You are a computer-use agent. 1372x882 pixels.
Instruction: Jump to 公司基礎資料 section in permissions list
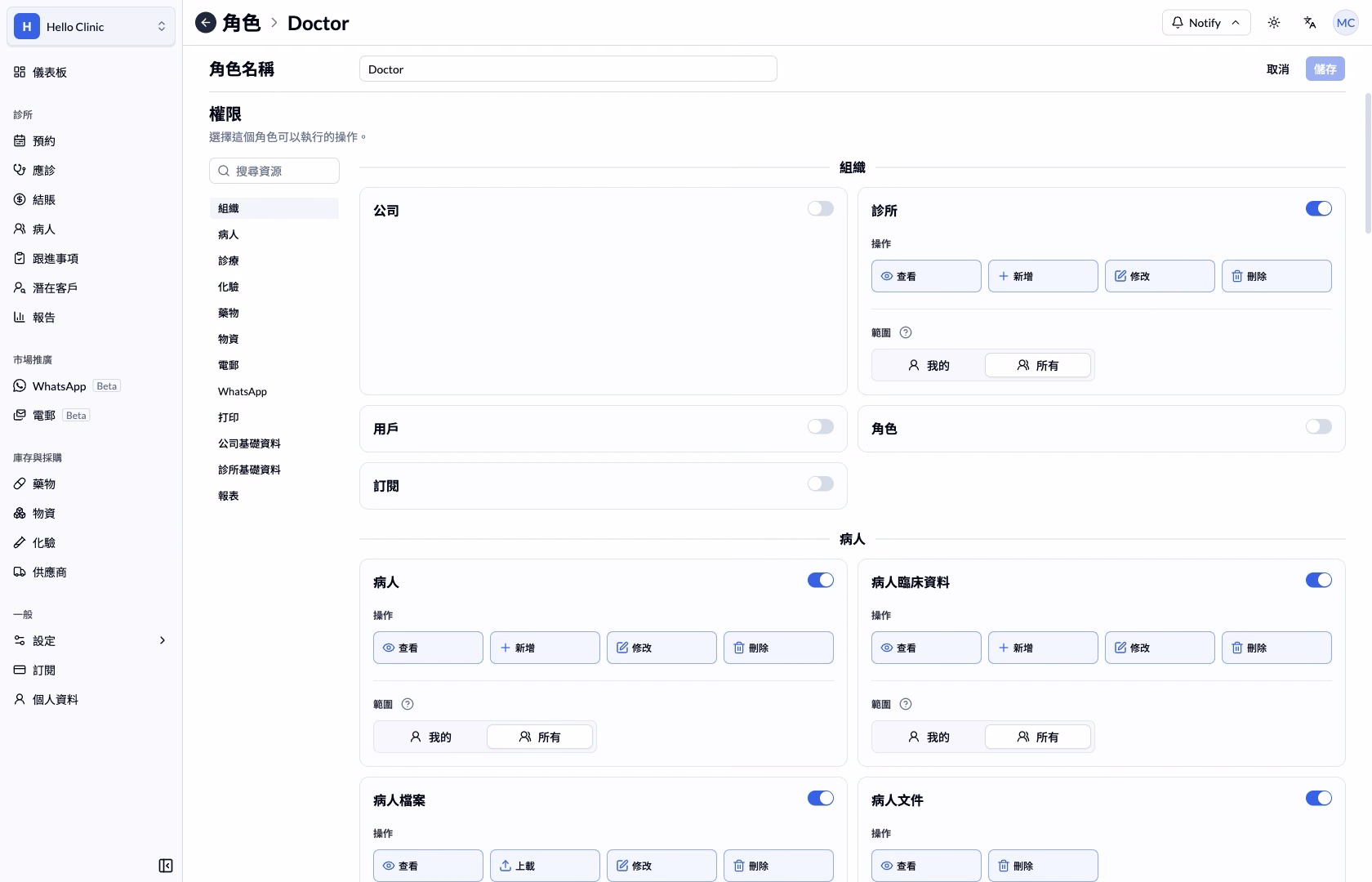pos(274,443)
